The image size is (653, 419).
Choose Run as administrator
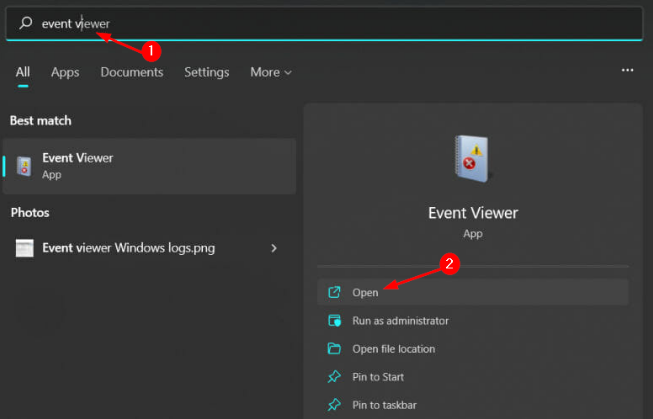coord(400,321)
